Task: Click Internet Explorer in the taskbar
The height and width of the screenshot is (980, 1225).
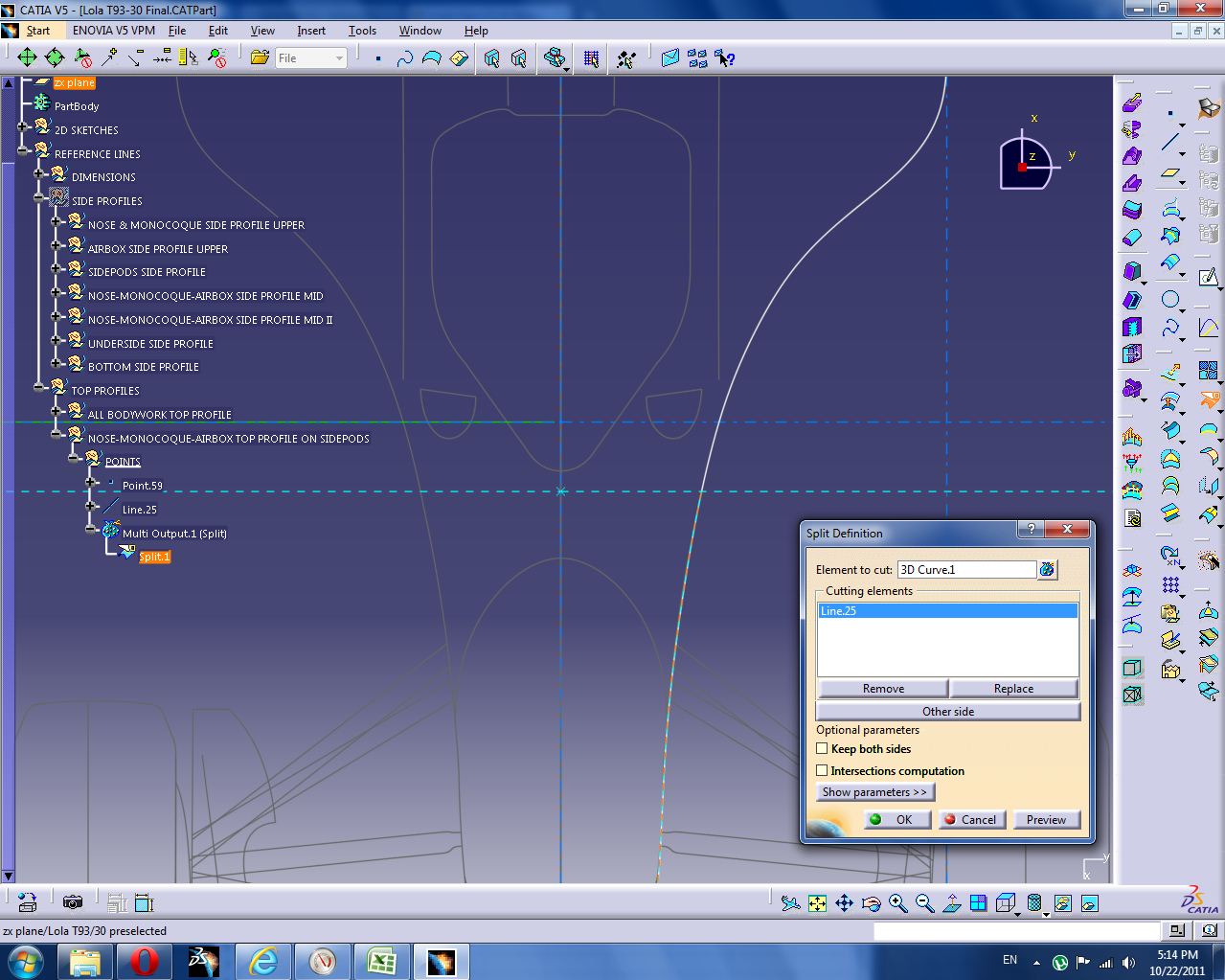Action: tap(263, 961)
